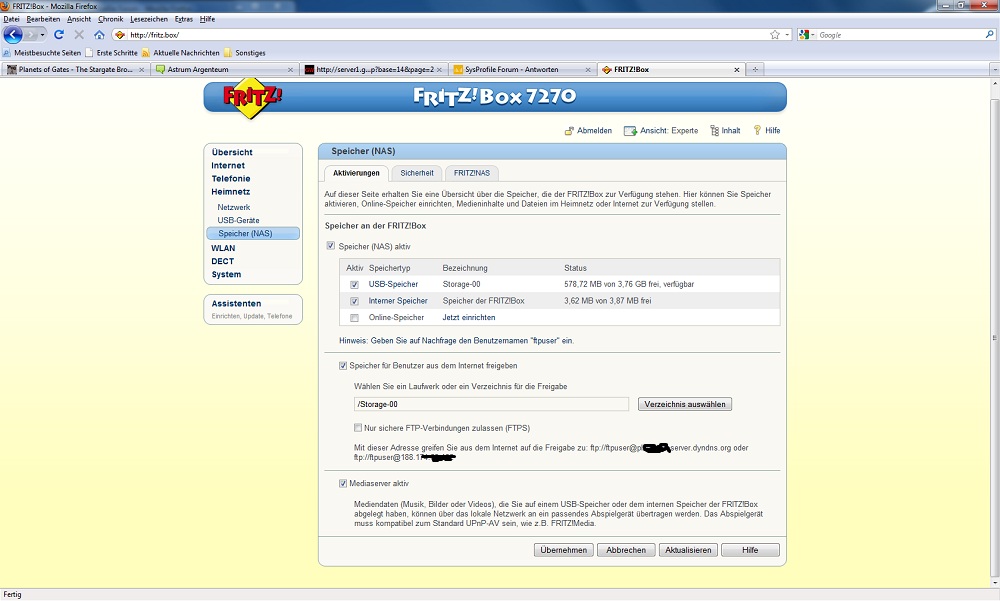1000x601 pixels.
Task: Enable Nur sichere FTP-Verbindungen (FTPS) checkbox
Action: click(358, 428)
